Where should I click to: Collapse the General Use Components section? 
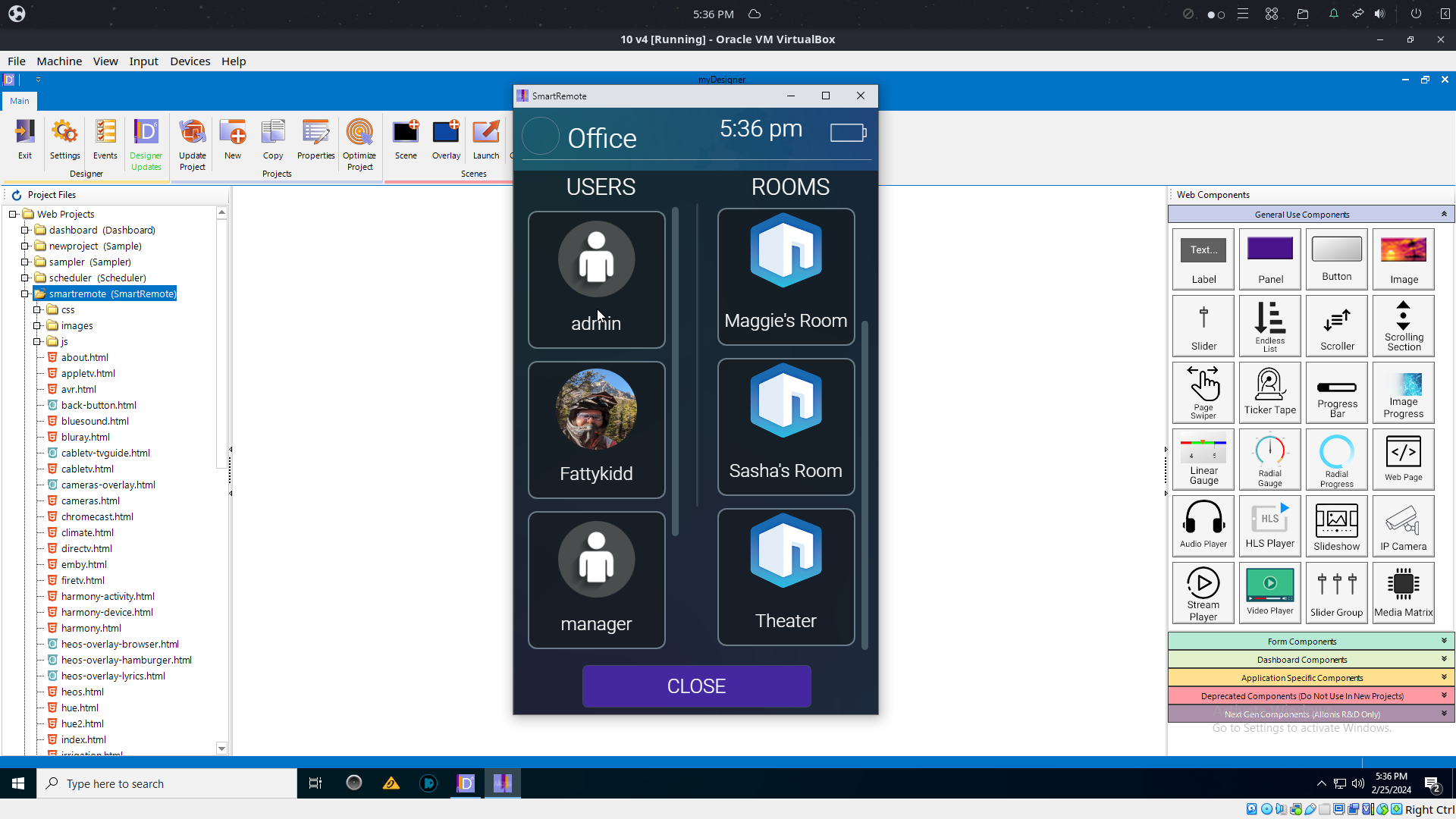[x=1311, y=215]
